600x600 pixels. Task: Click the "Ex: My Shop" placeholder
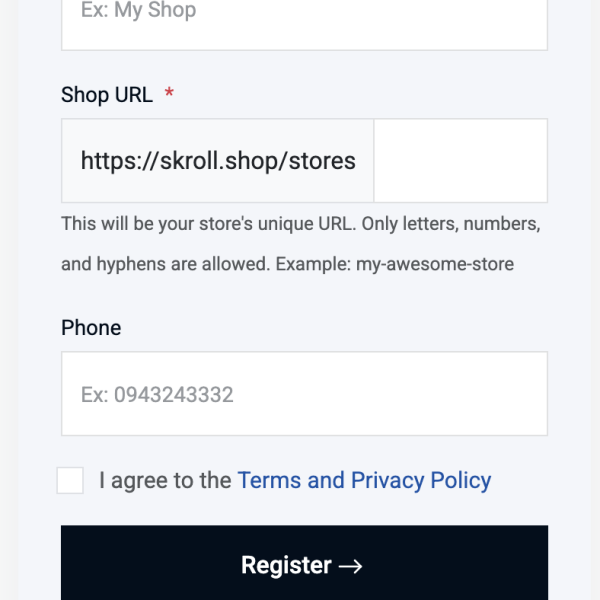click(138, 11)
